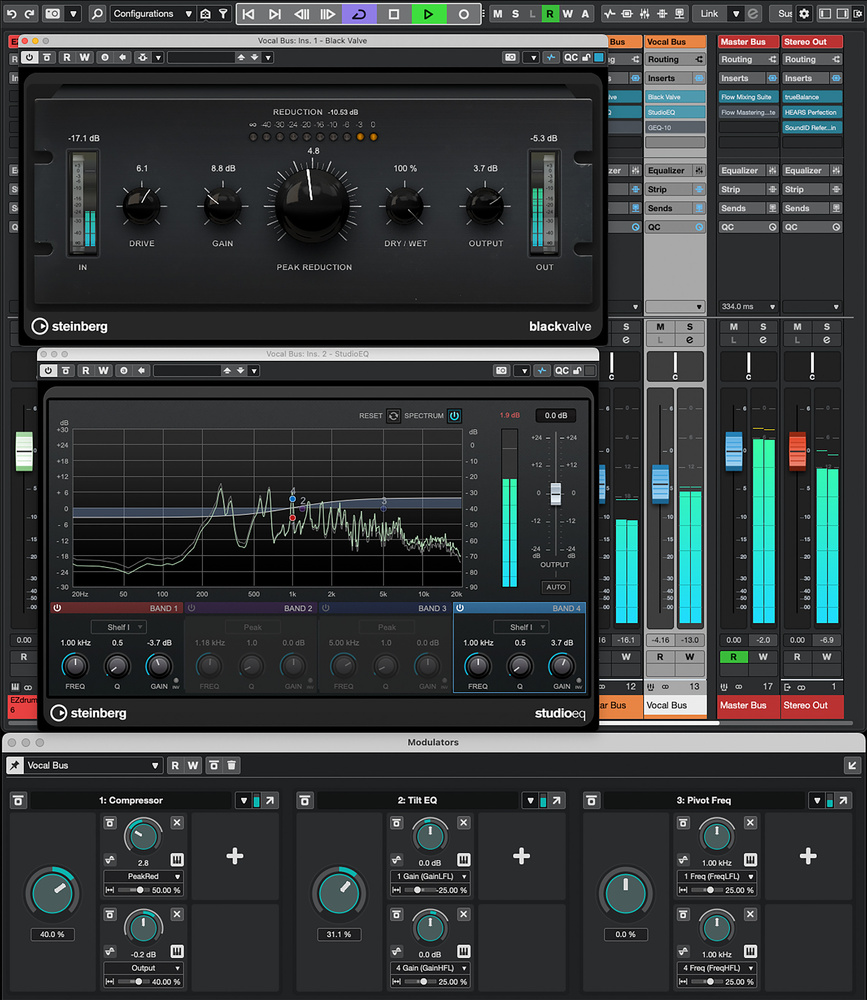
Task: Toggle the StudioEQ Spectrum display power button
Action: coord(454,416)
